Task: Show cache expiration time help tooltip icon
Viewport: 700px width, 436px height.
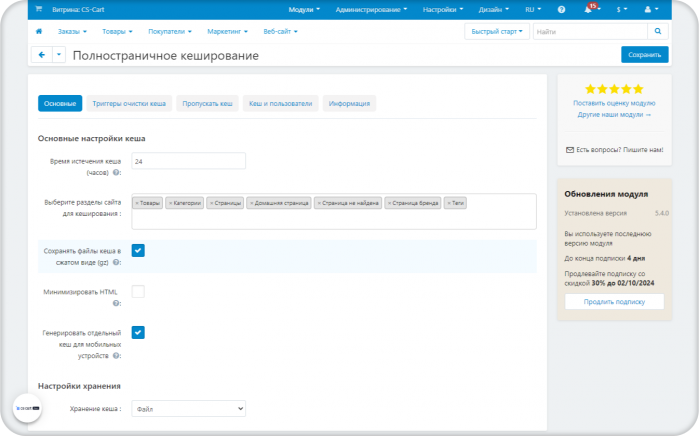Action: click(x=116, y=173)
